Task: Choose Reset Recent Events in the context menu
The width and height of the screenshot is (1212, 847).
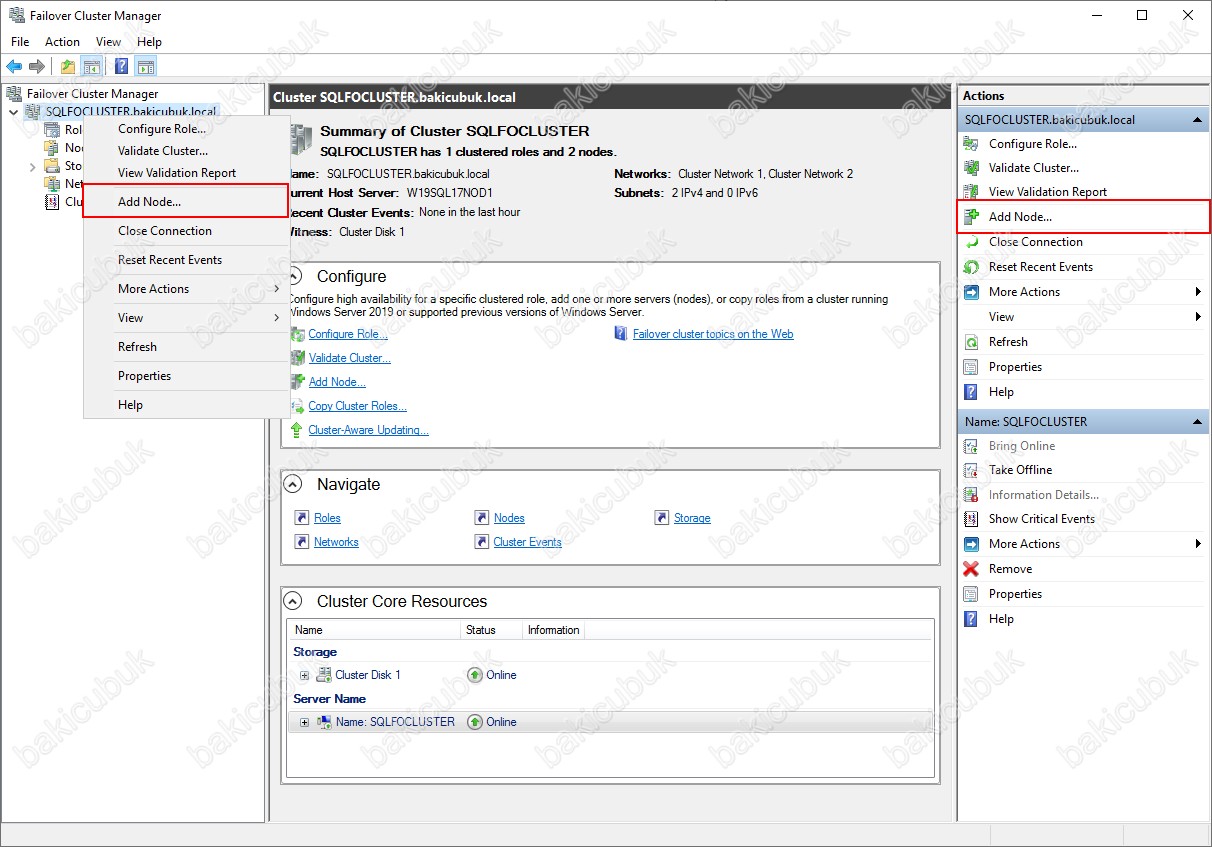Action: [x=186, y=260]
